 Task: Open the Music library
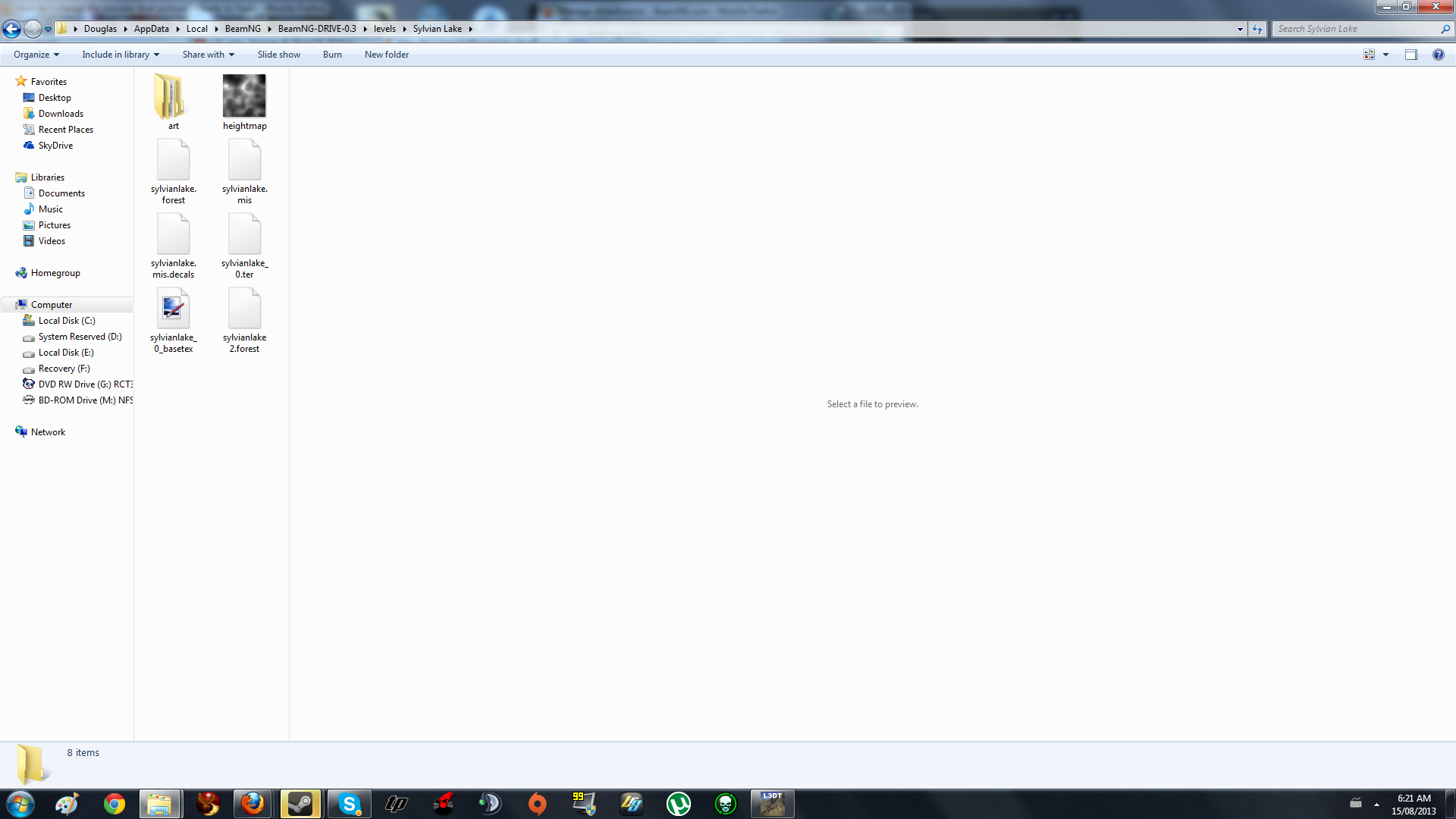50,209
